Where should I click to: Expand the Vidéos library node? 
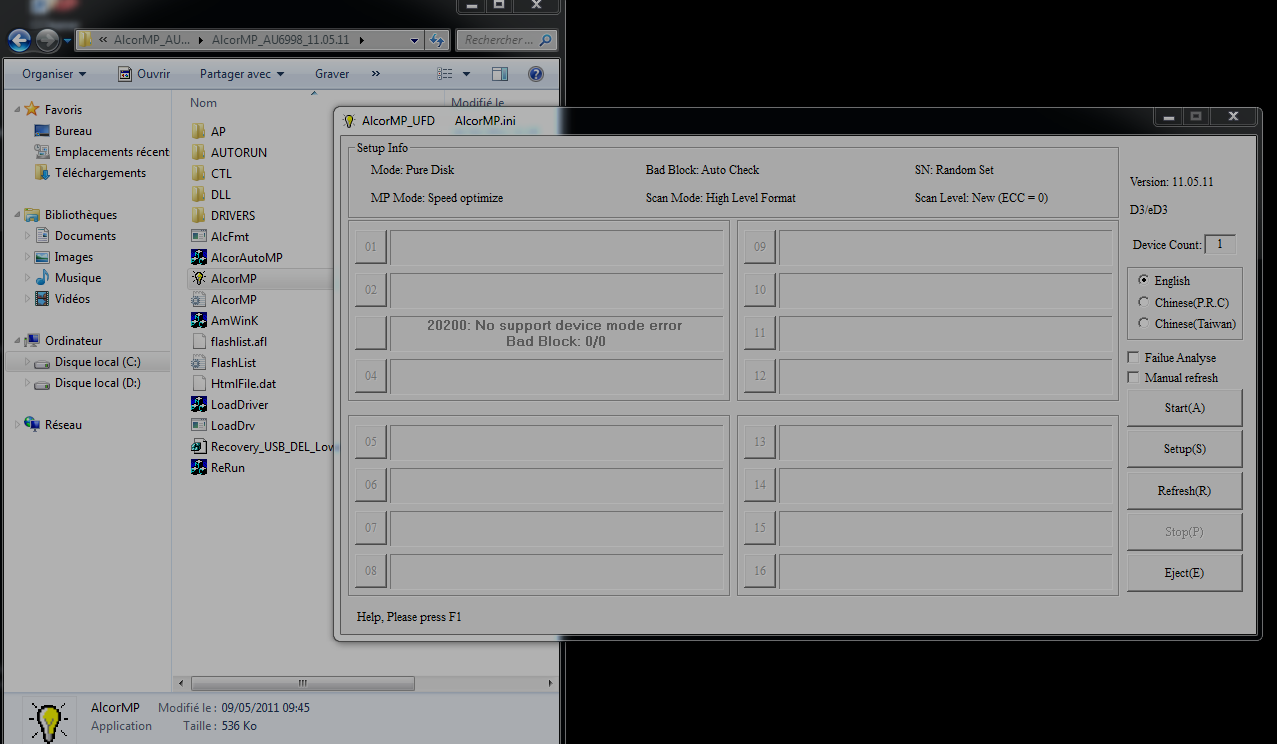pyautogui.click(x=28, y=299)
